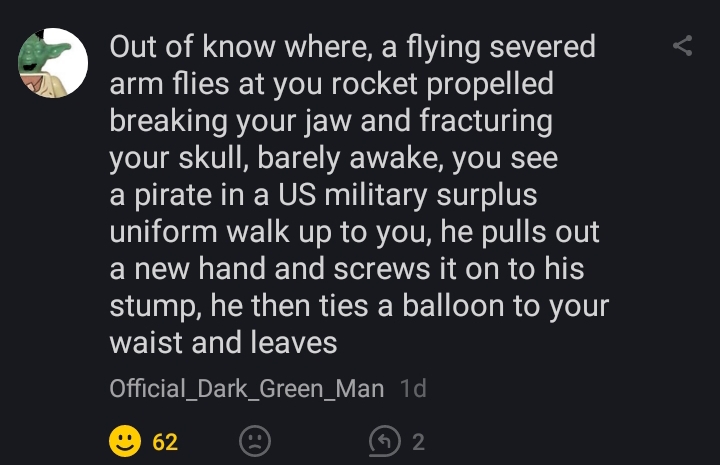The width and height of the screenshot is (720, 465).
Task: Downvote with the sad face icon
Action: 255,441
